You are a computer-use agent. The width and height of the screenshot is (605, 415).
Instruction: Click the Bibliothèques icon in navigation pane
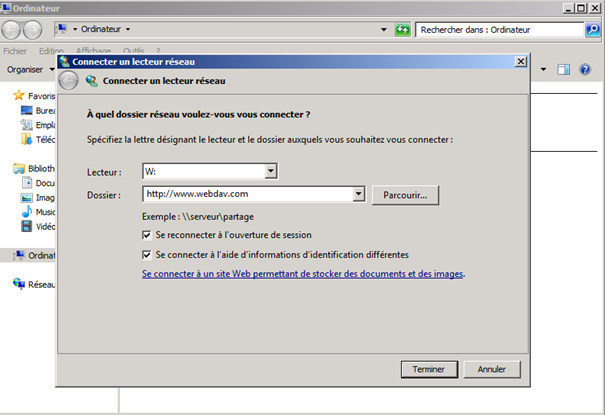(x=19, y=168)
